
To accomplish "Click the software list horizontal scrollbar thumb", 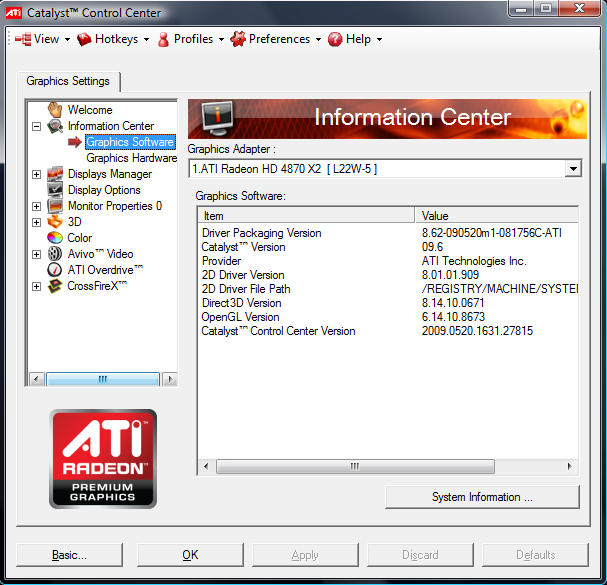I will point(355,466).
